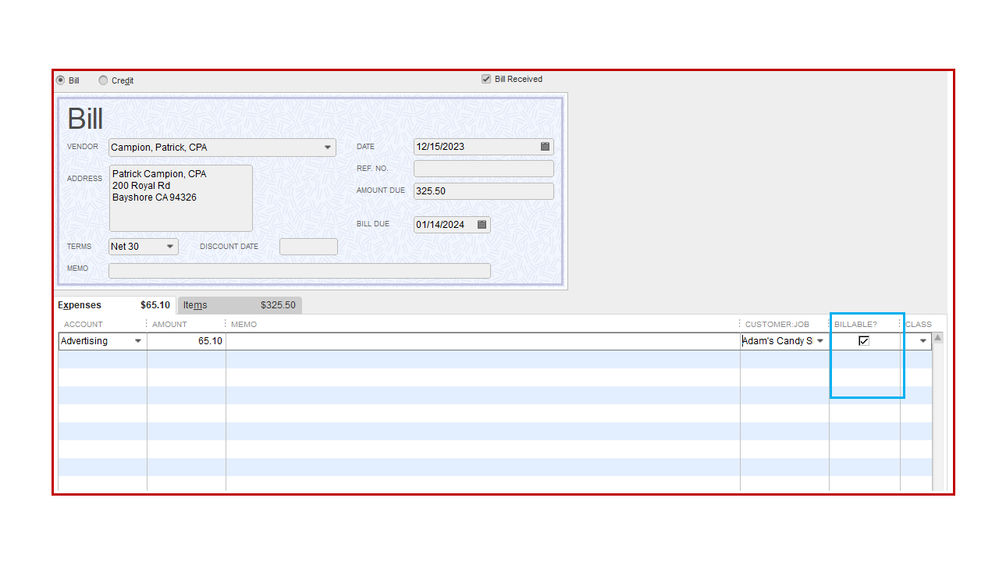Select the Bill radio button
999x562 pixels.
click(x=61, y=80)
